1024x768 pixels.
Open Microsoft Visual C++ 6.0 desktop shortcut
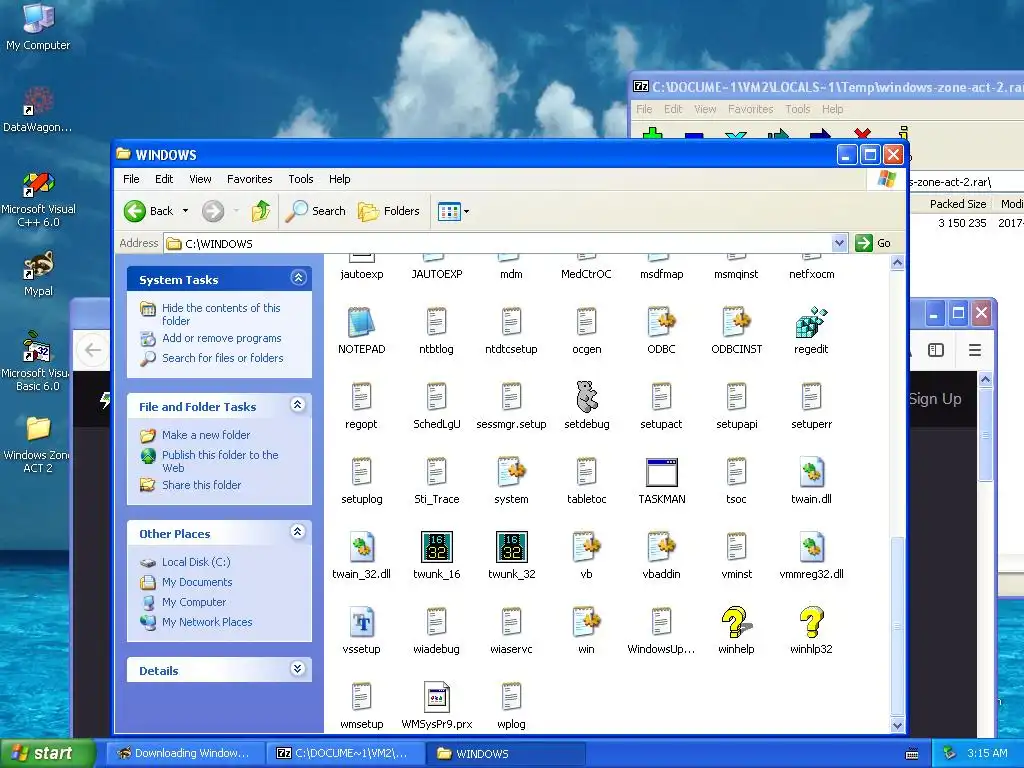[38, 199]
